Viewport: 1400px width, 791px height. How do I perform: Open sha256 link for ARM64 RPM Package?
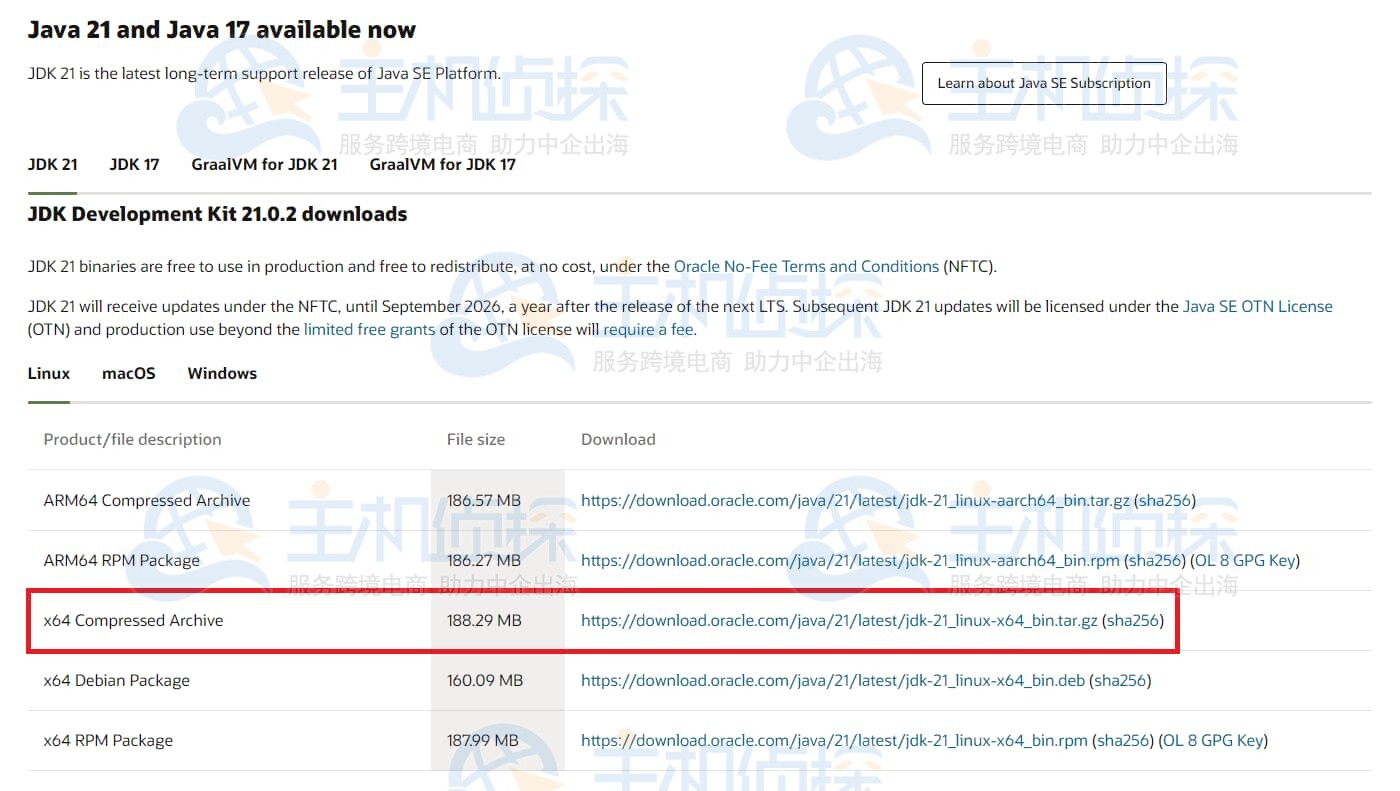click(x=1157, y=560)
